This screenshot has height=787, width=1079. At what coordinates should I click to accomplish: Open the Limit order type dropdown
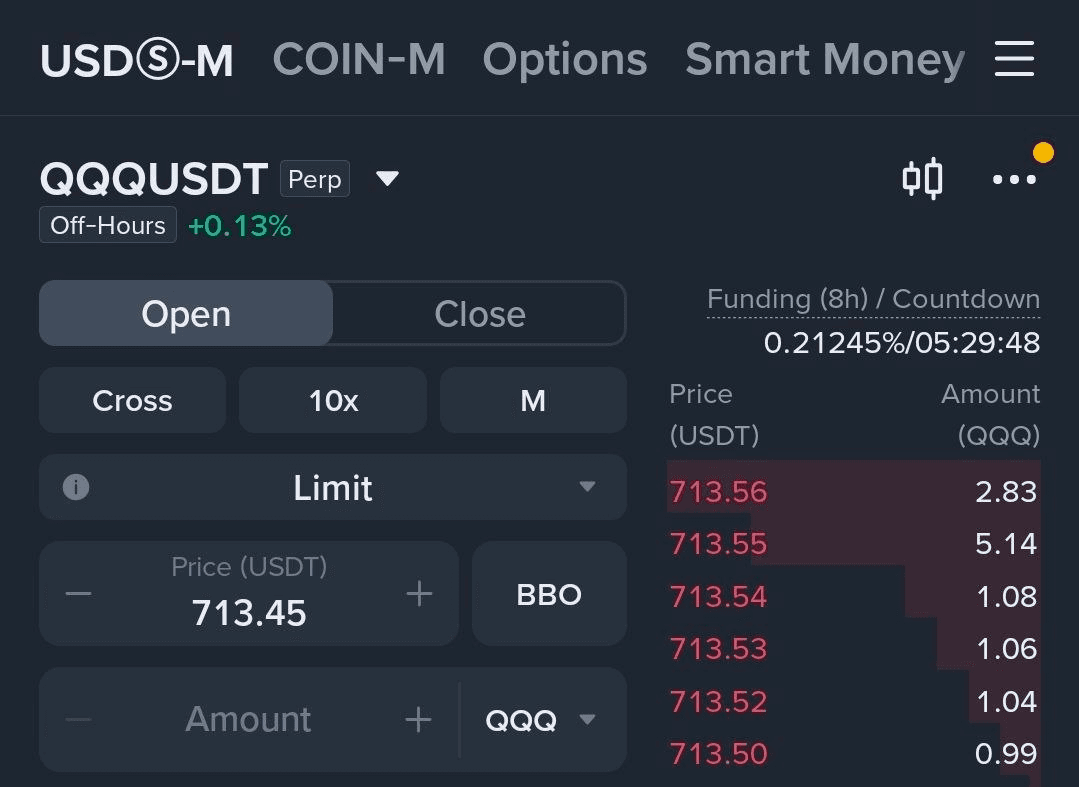coord(333,487)
